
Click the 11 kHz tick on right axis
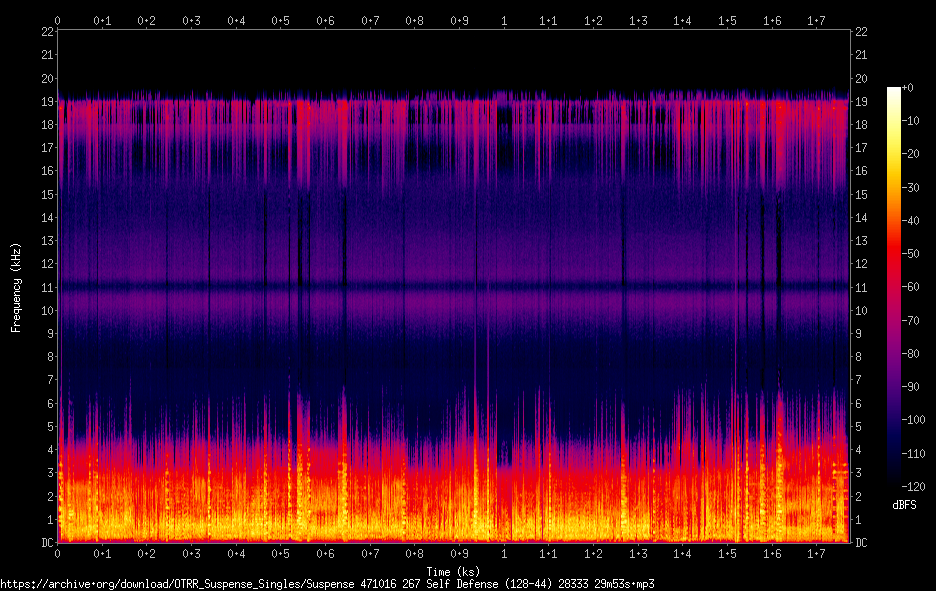point(861,288)
